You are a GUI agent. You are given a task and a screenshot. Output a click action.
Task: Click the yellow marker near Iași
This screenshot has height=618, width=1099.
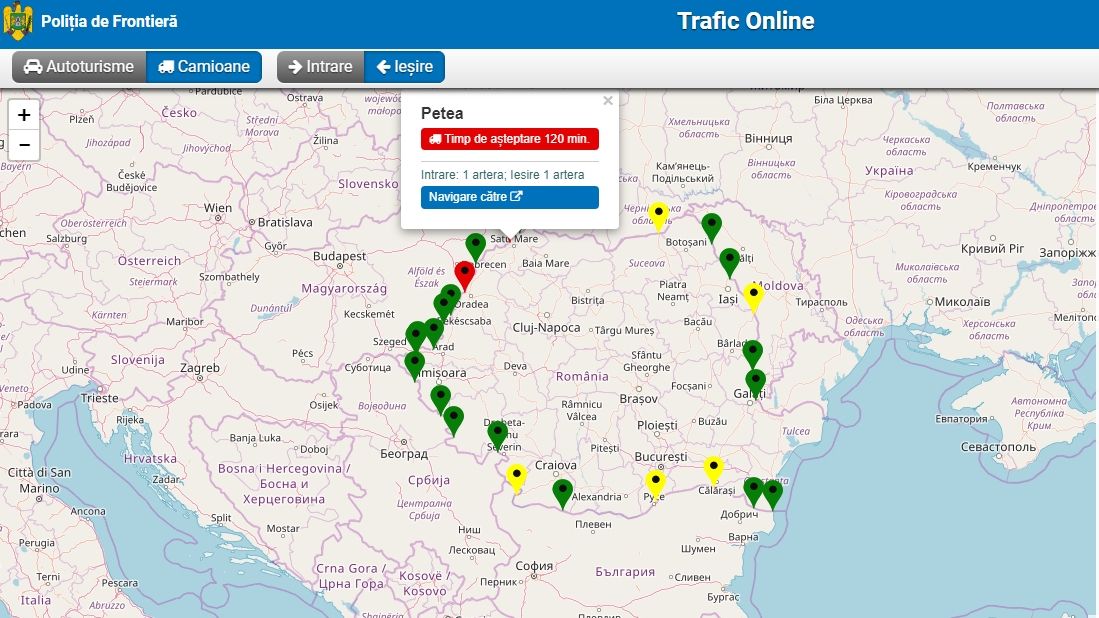point(754,295)
